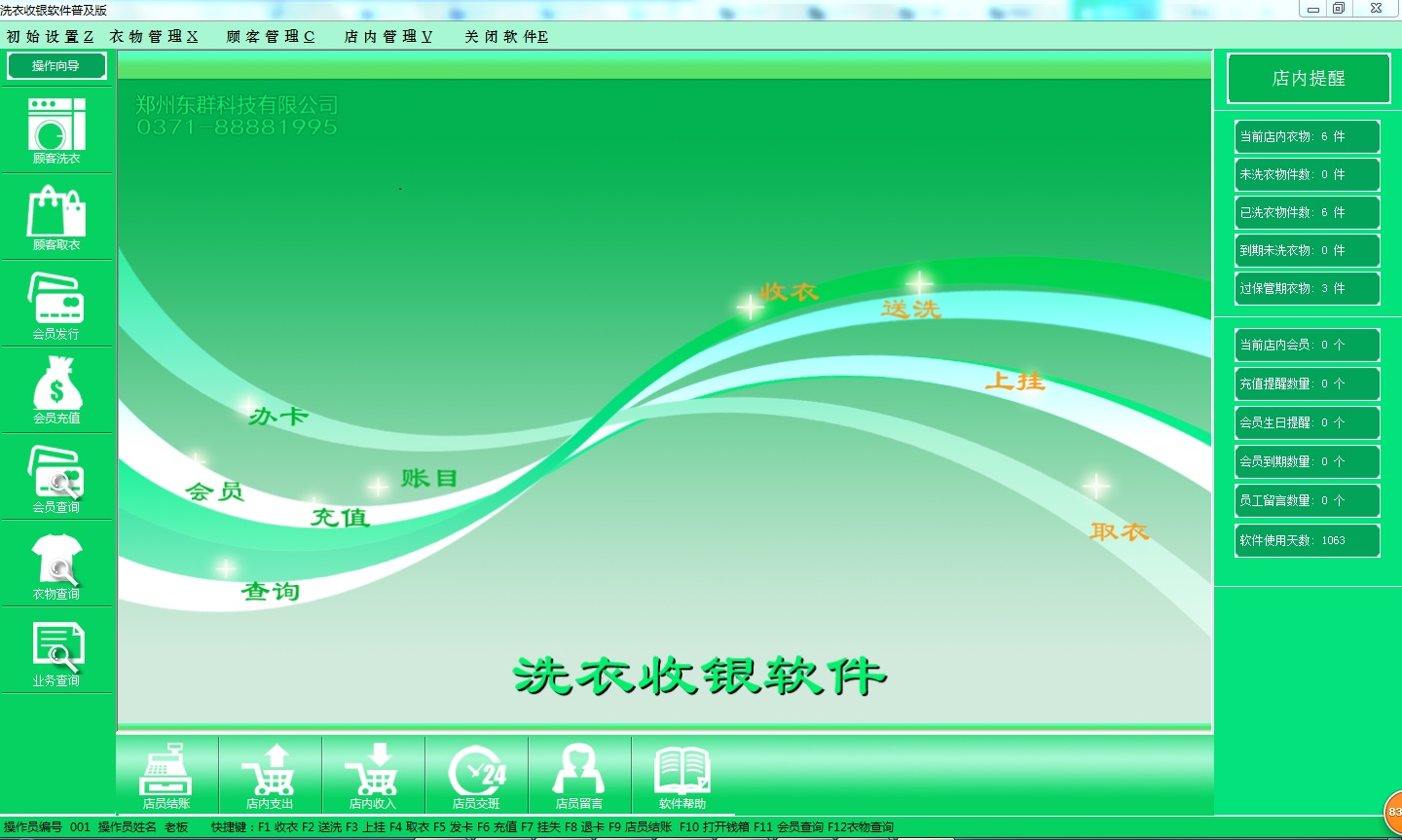Click the 会员到期数量 reminder button
The width and height of the screenshot is (1402, 840).
click(1308, 461)
